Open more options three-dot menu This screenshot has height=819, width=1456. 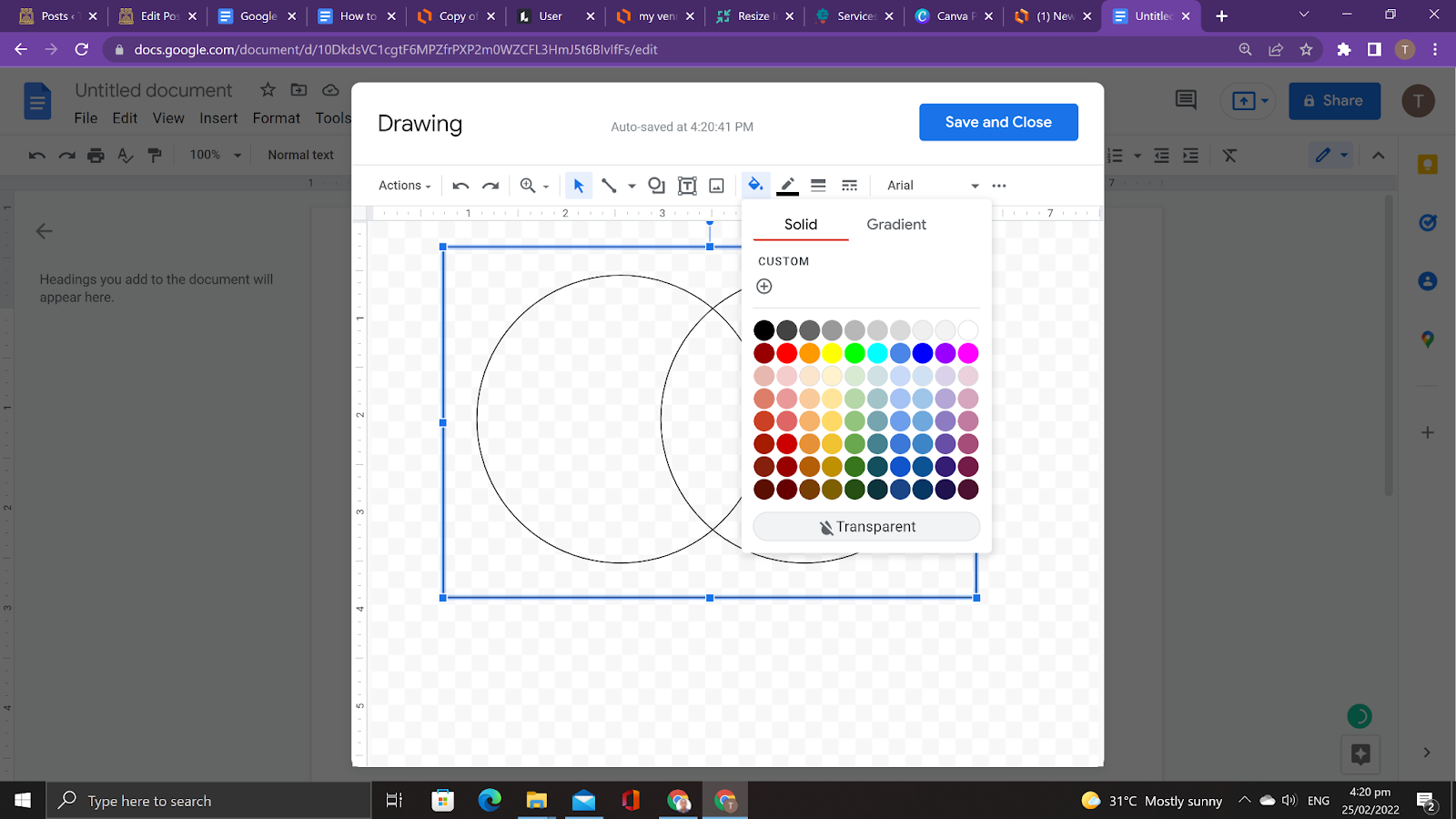[x=999, y=186]
